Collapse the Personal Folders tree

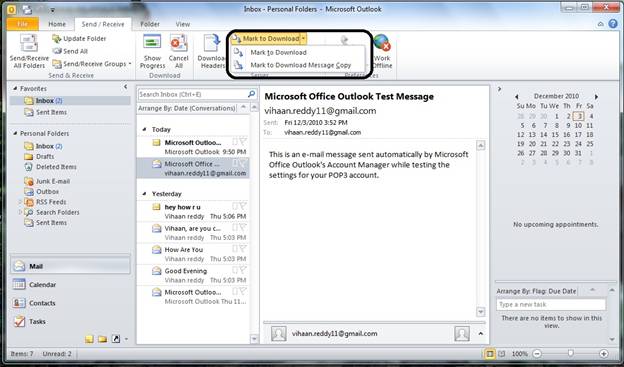tap(15, 133)
